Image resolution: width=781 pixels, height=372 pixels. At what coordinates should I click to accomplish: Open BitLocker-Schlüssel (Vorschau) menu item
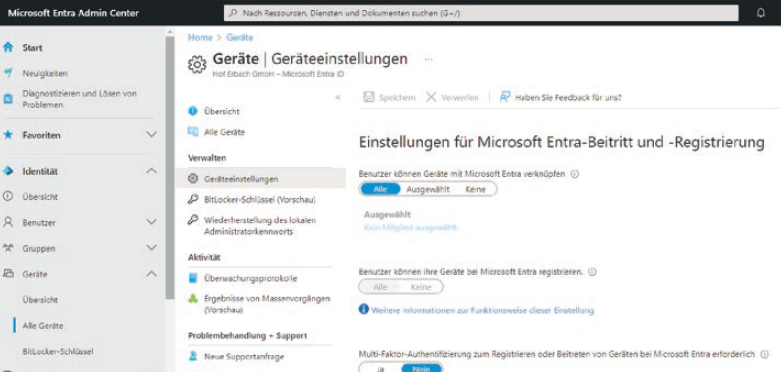260,200
